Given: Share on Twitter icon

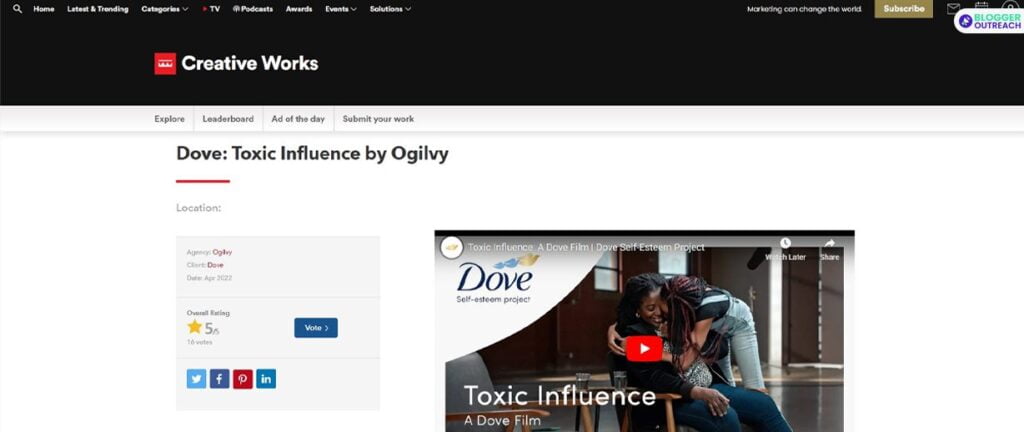Looking at the screenshot, I should pos(197,378).
